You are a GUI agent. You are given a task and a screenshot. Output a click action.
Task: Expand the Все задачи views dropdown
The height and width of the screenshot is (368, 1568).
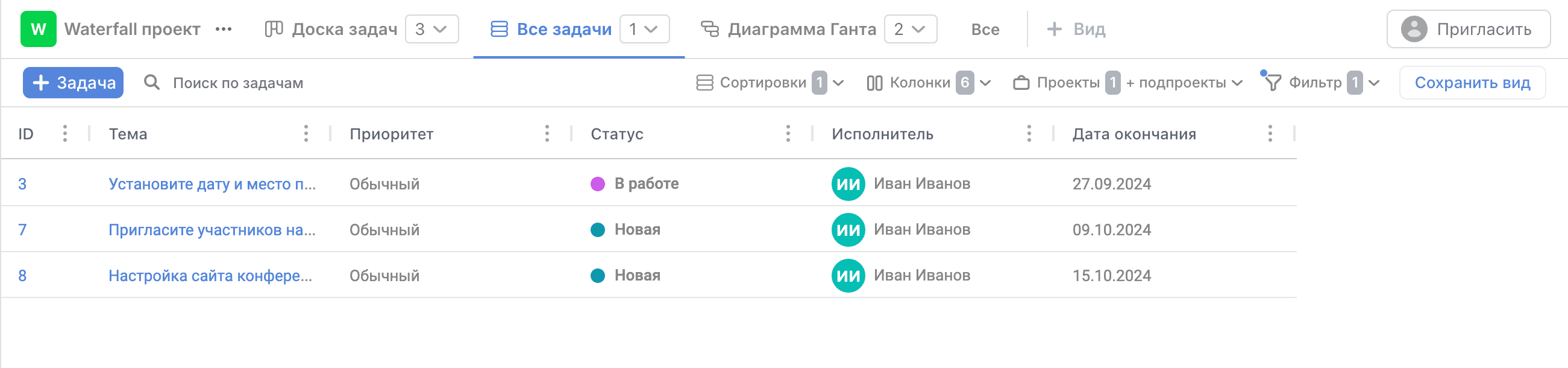tap(644, 28)
